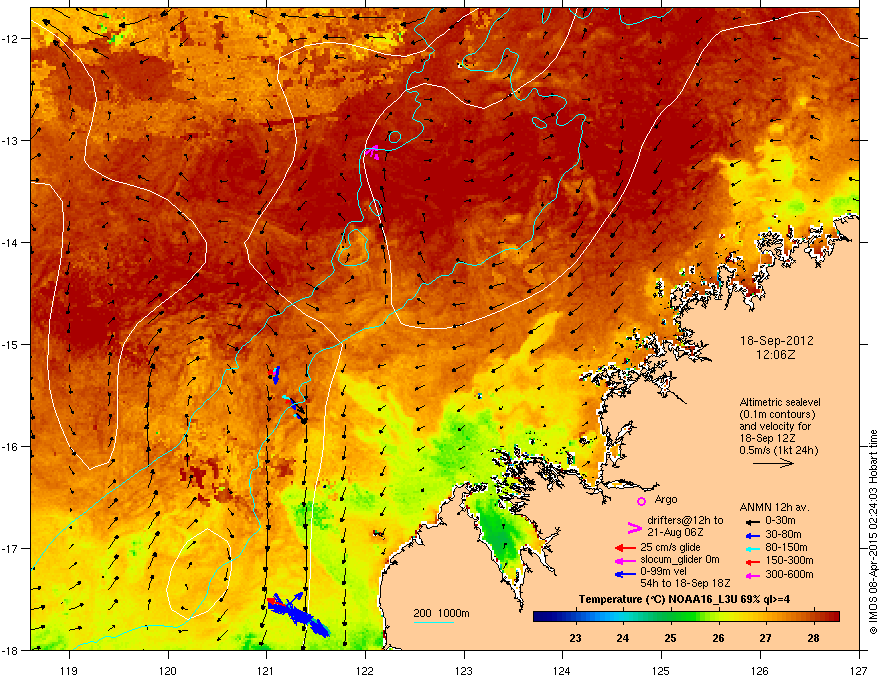
Task: Click the latitude axis label -16
Action: (x=10, y=447)
